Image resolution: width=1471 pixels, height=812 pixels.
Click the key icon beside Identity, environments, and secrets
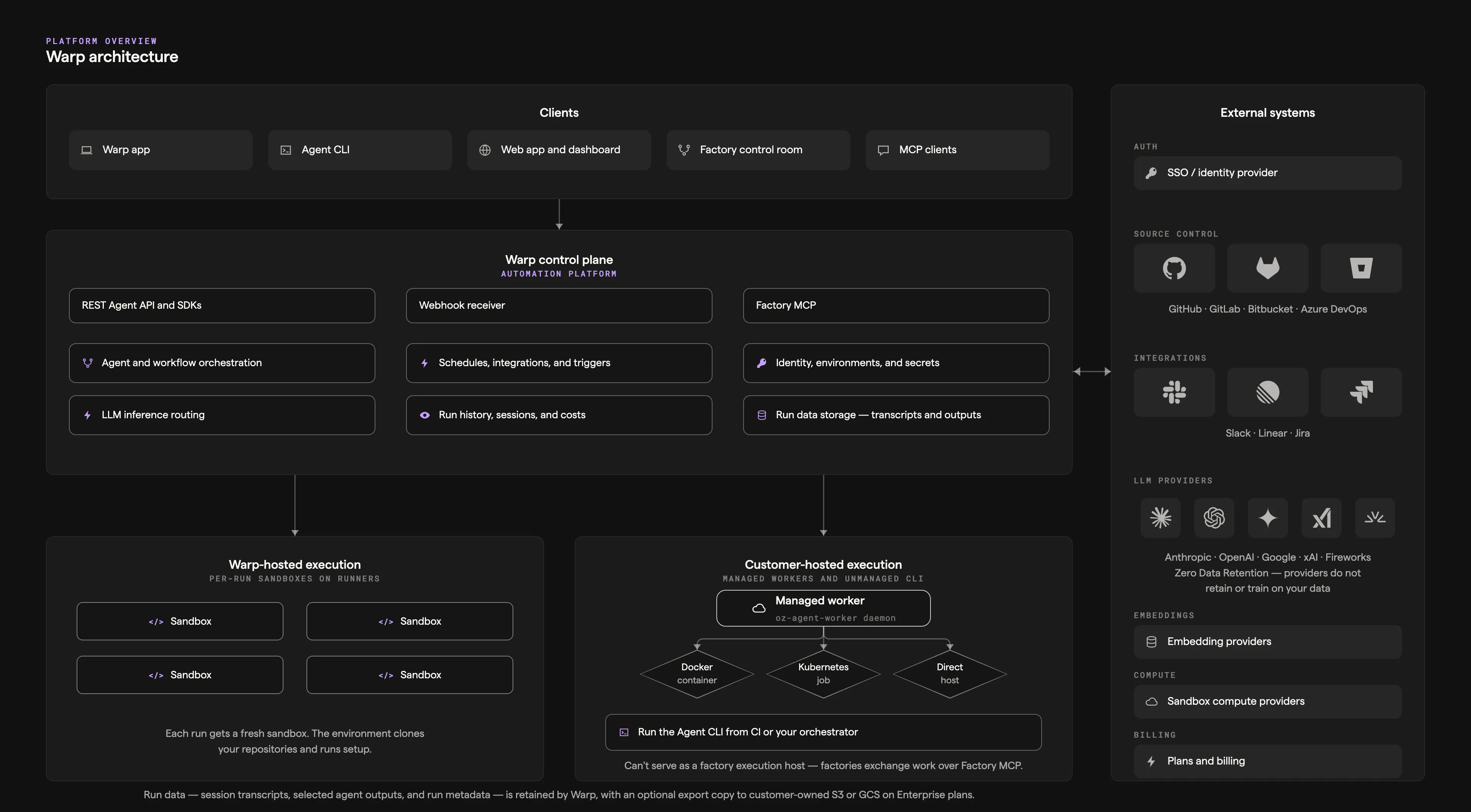pos(761,363)
